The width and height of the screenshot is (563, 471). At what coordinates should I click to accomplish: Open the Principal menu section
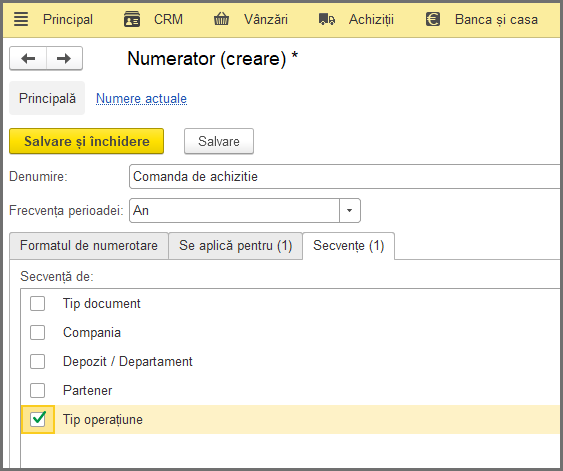point(68,19)
